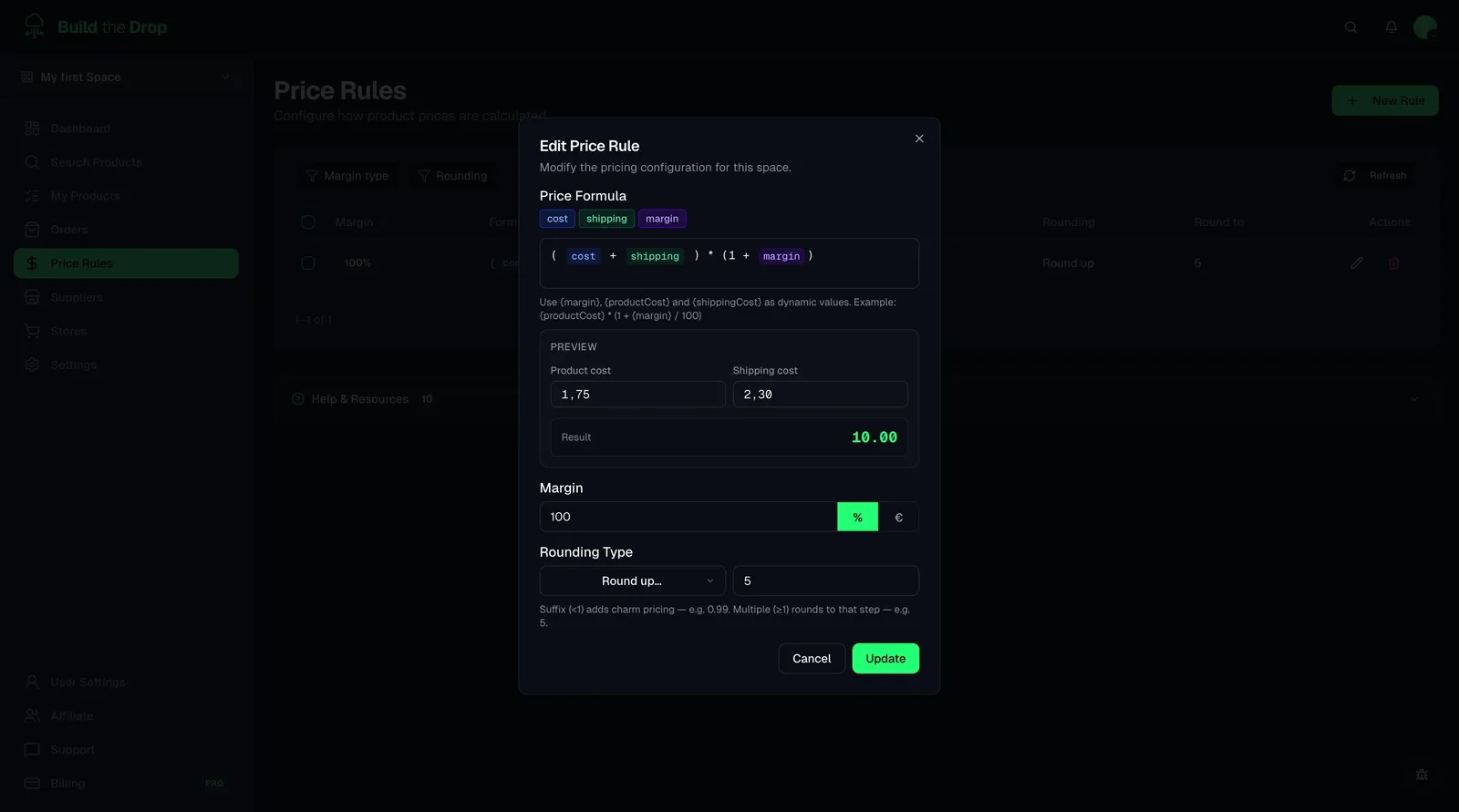Image resolution: width=1459 pixels, height=812 pixels.
Task: Expand the Help & Resources section
Action: (856, 399)
